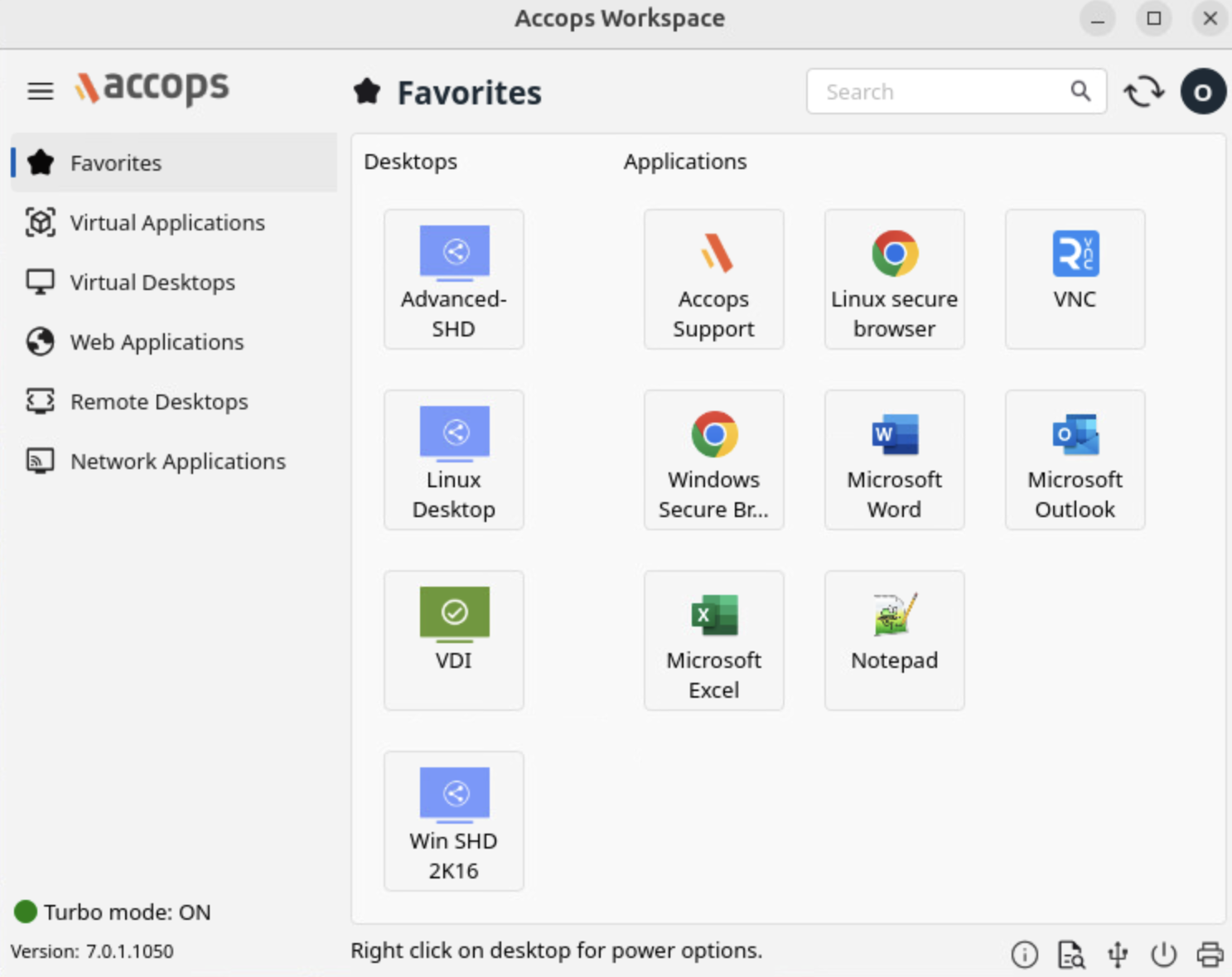
Task: Open the printer icon
Action: (x=1210, y=955)
